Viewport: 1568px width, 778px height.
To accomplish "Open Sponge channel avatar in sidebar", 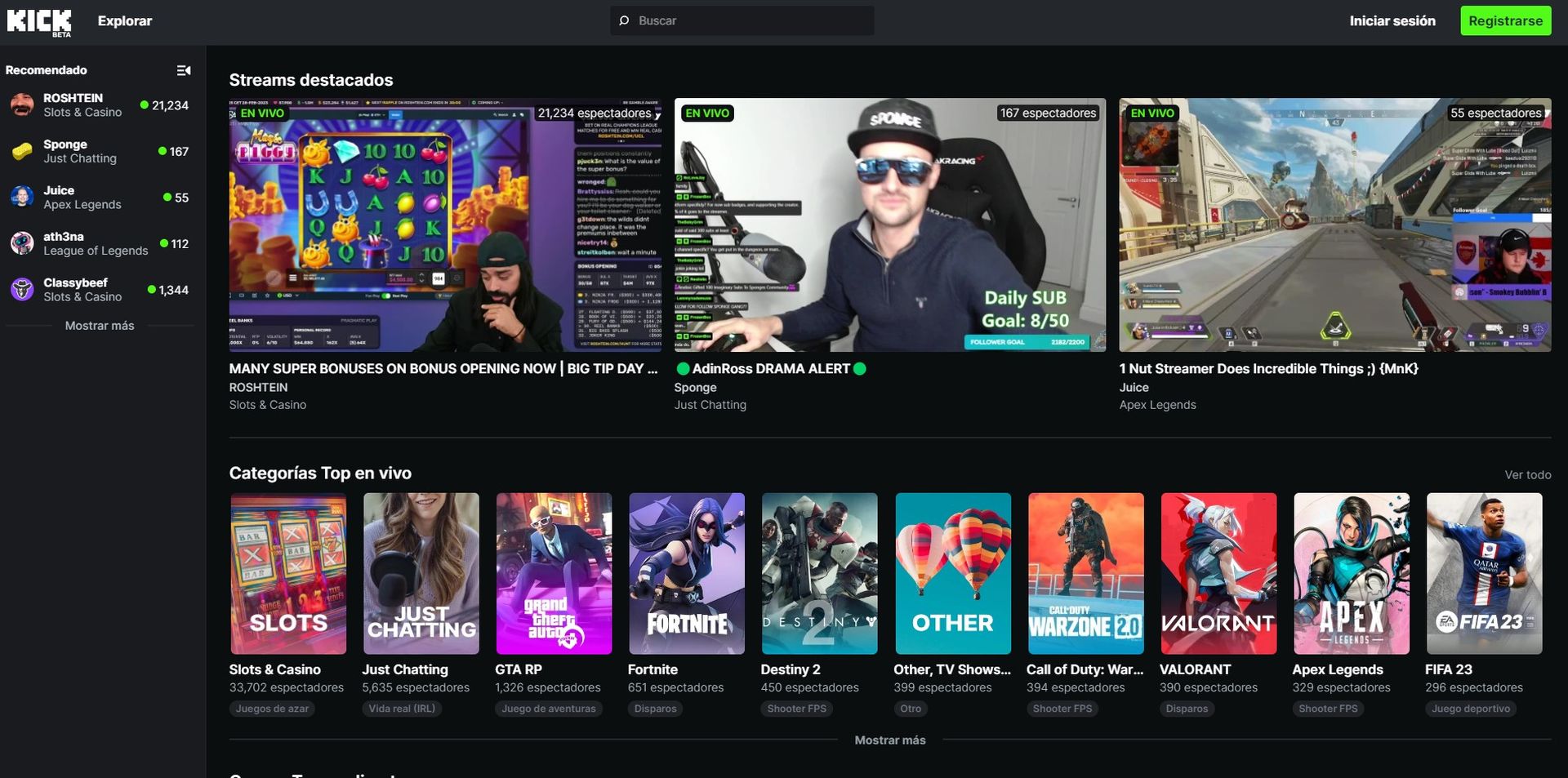I will click(x=22, y=151).
